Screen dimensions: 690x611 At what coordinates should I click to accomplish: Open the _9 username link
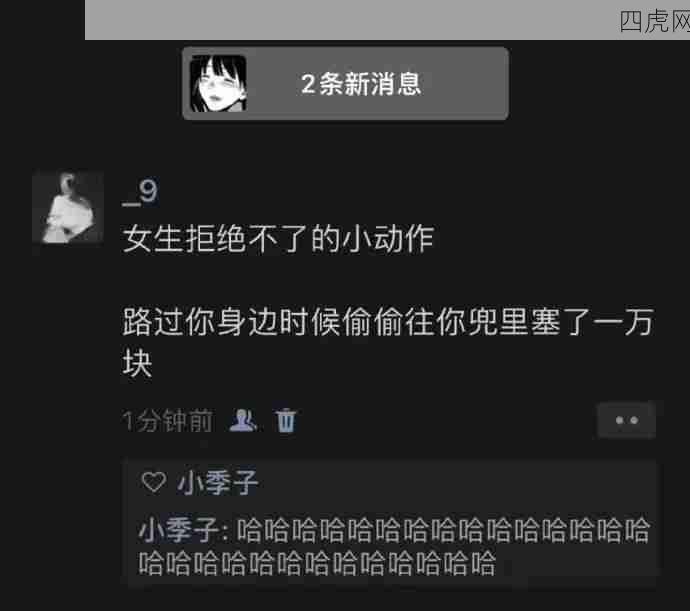click(140, 191)
